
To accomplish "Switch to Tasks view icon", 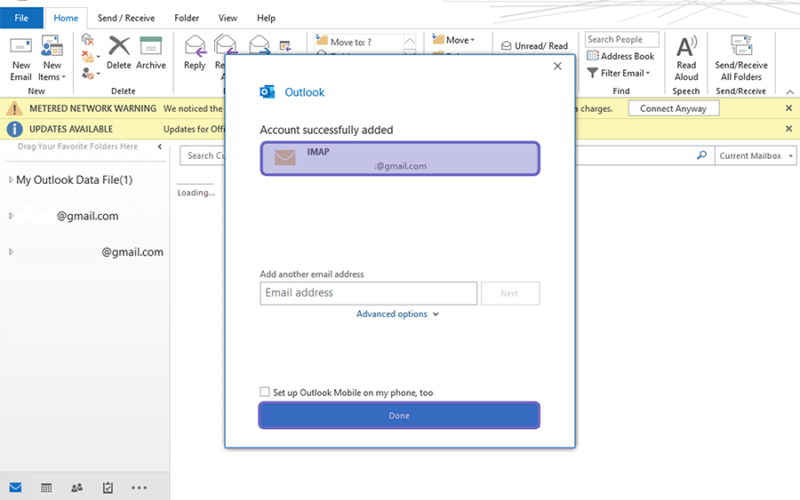I will [x=108, y=488].
